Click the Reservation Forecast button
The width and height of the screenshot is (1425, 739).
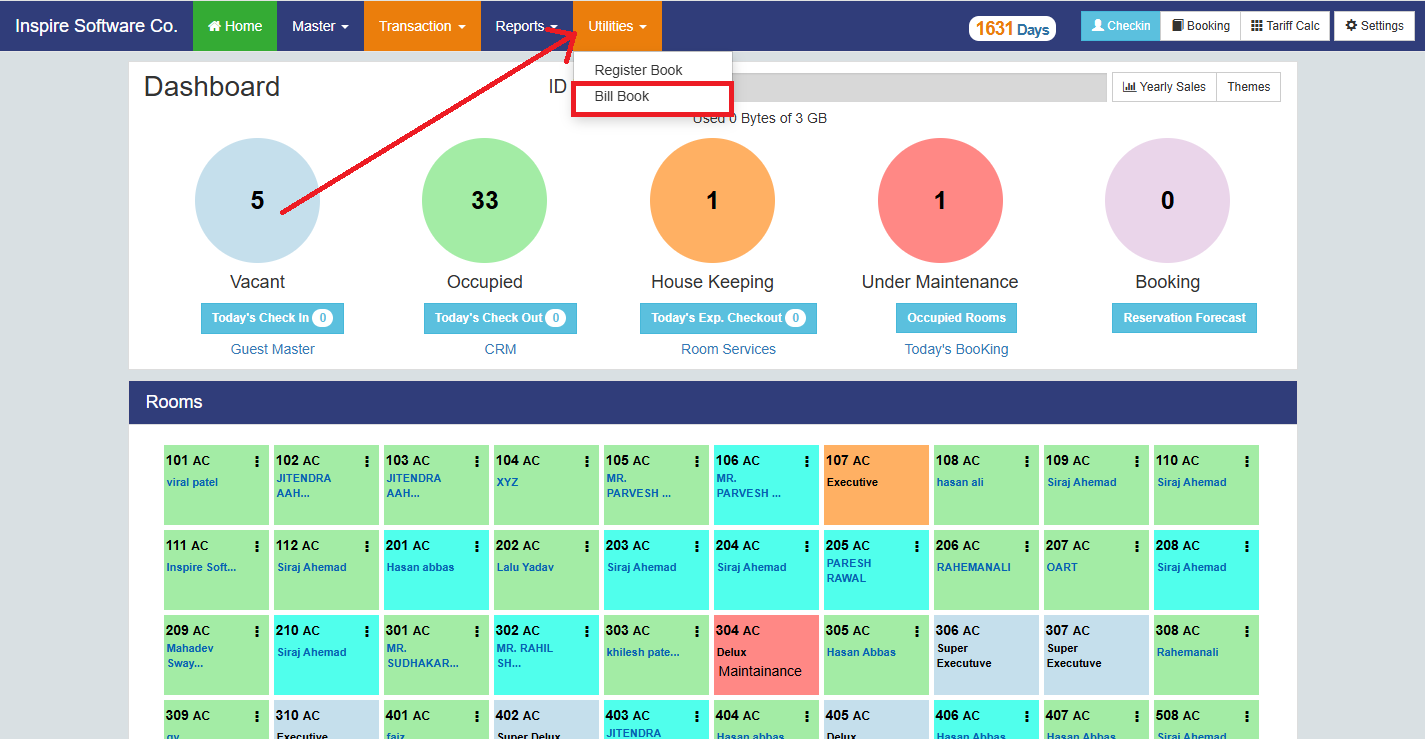point(1184,318)
